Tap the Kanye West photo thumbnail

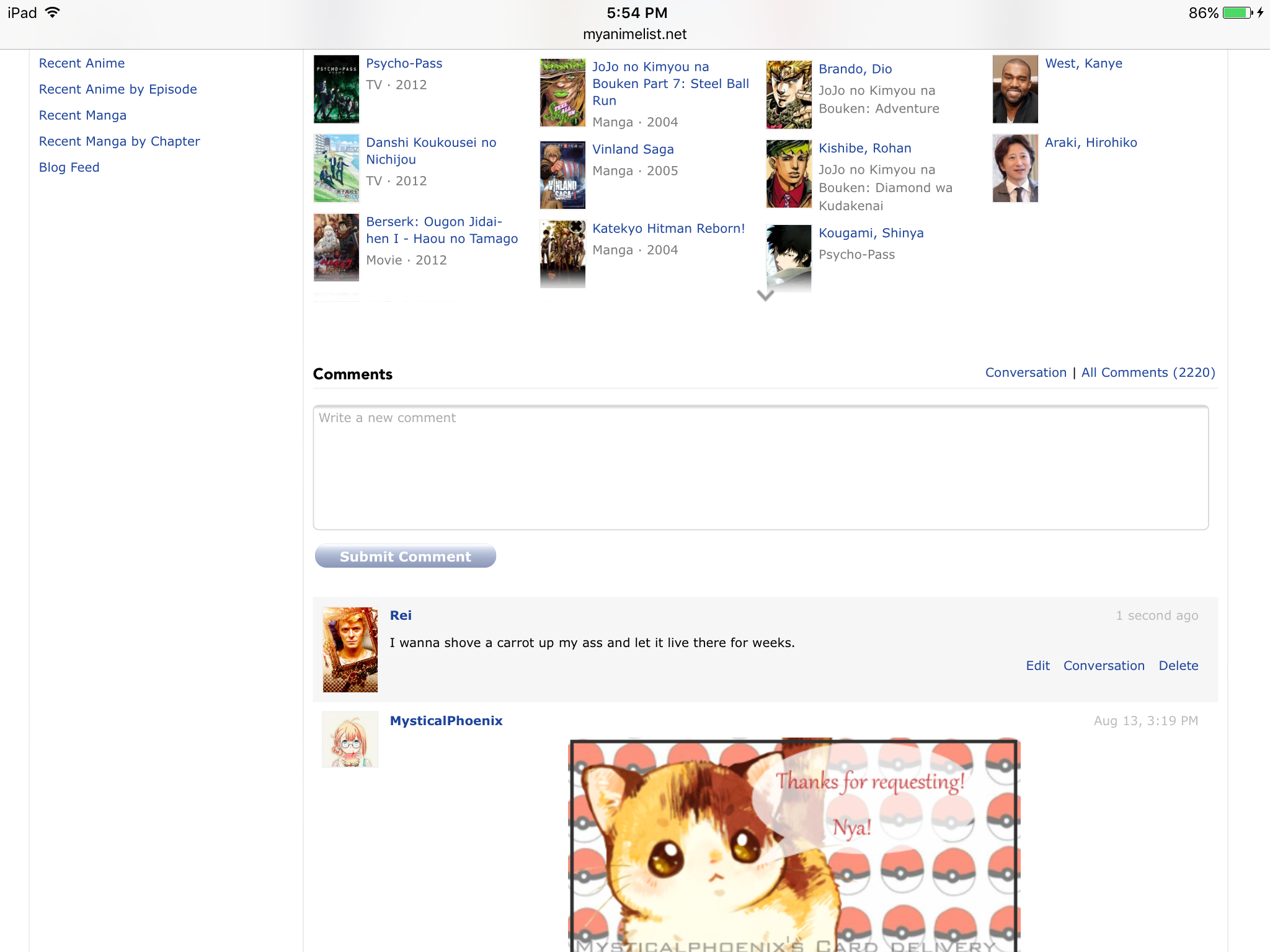click(1015, 89)
